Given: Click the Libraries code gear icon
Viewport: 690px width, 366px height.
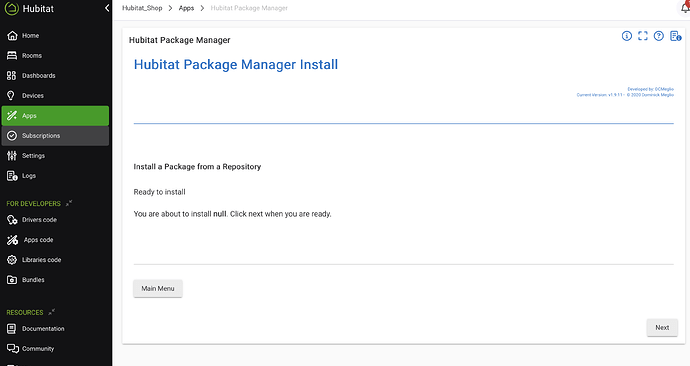Looking at the screenshot, I should click(12, 260).
